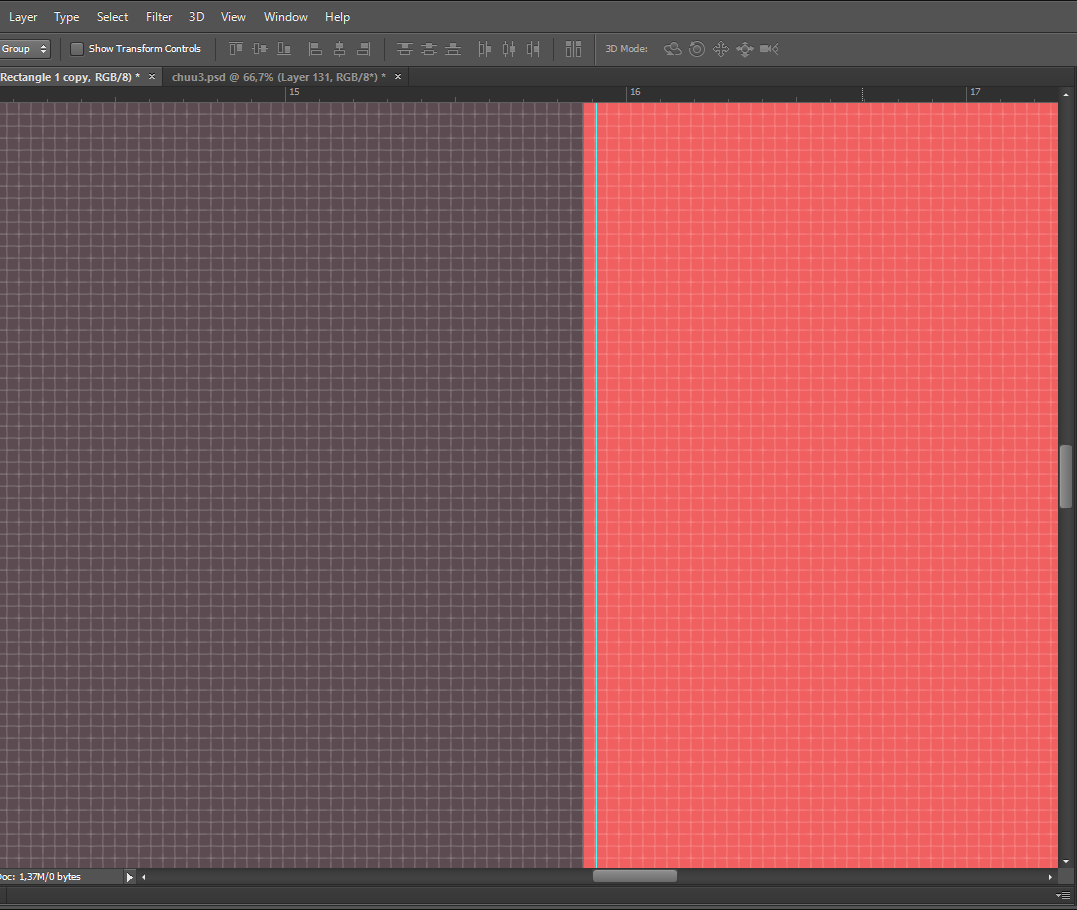Open the Type menu
1077x910 pixels.
(67, 16)
